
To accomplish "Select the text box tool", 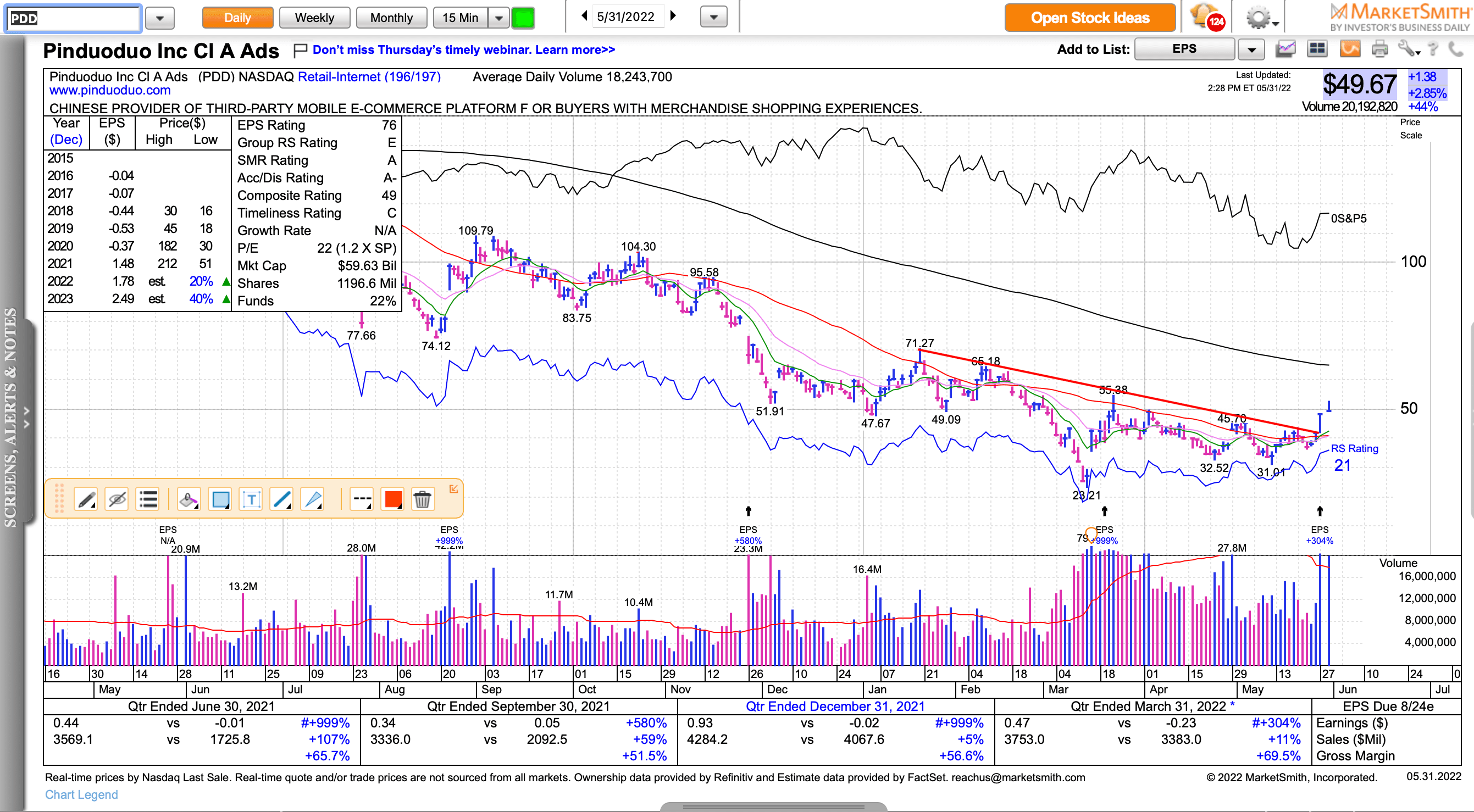I will tap(251, 499).
